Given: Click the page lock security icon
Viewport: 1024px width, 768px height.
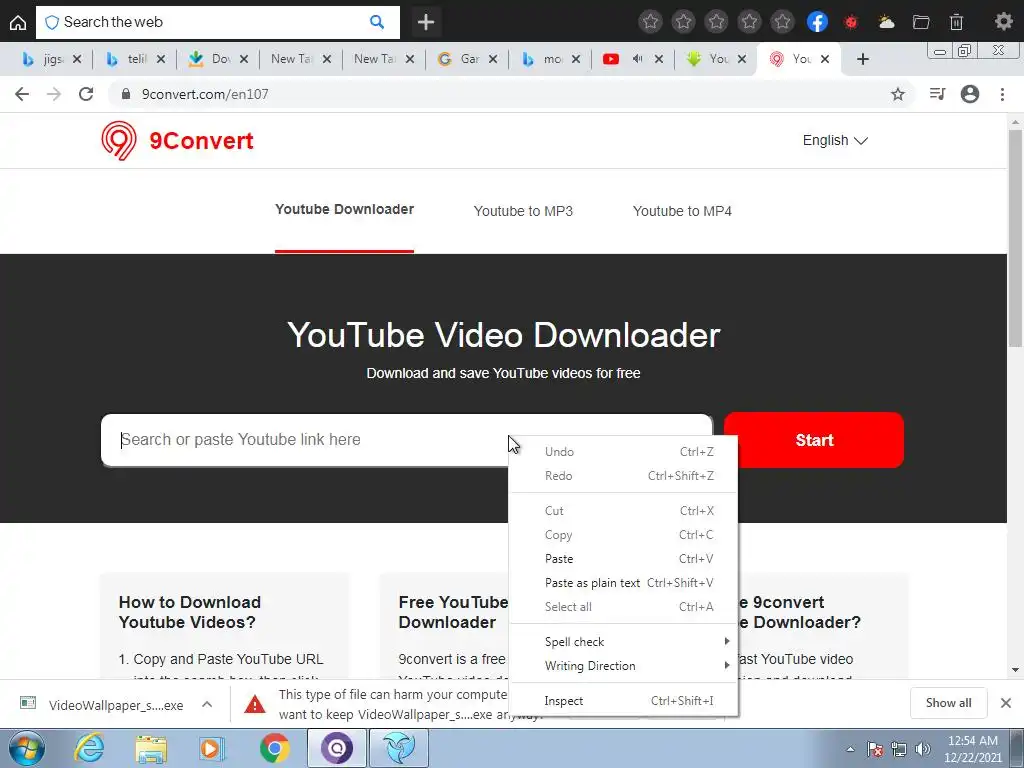Looking at the screenshot, I should (126, 94).
